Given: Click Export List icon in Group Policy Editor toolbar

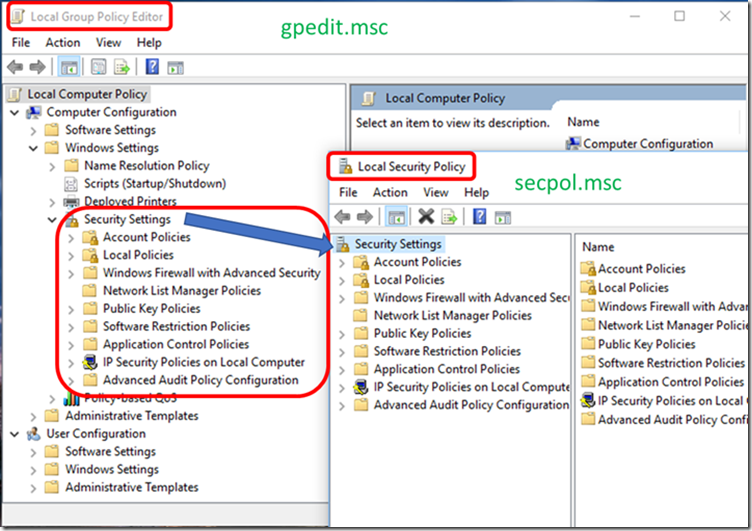Looking at the screenshot, I should pos(122,67).
